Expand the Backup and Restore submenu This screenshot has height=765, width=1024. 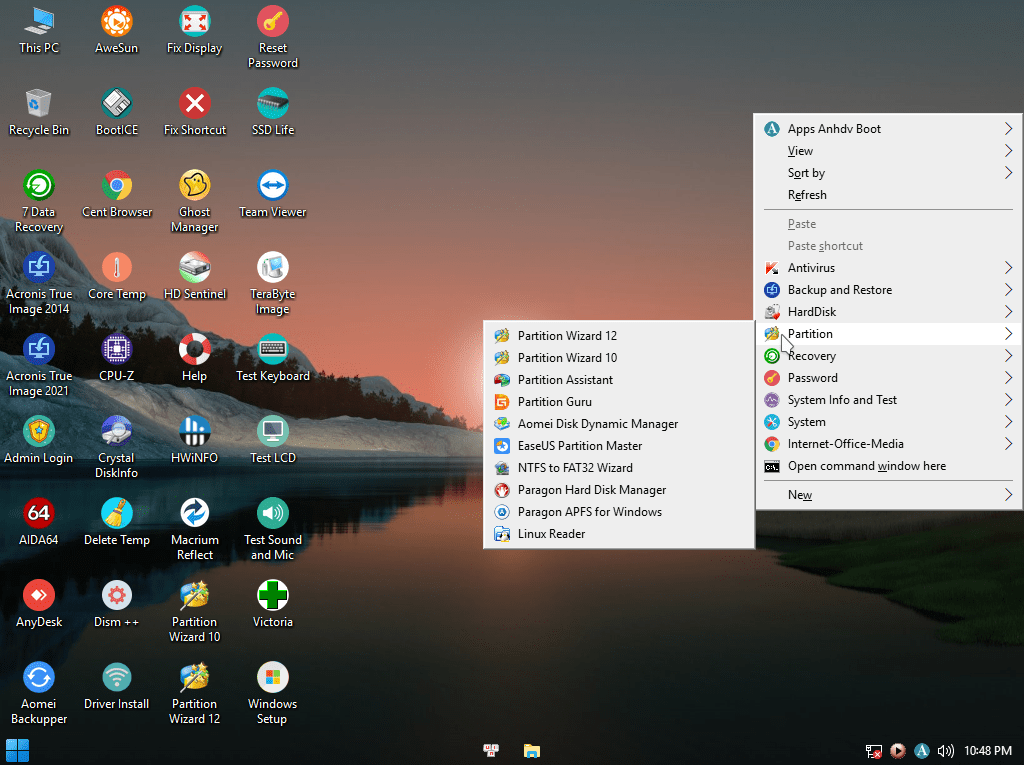click(888, 290)
